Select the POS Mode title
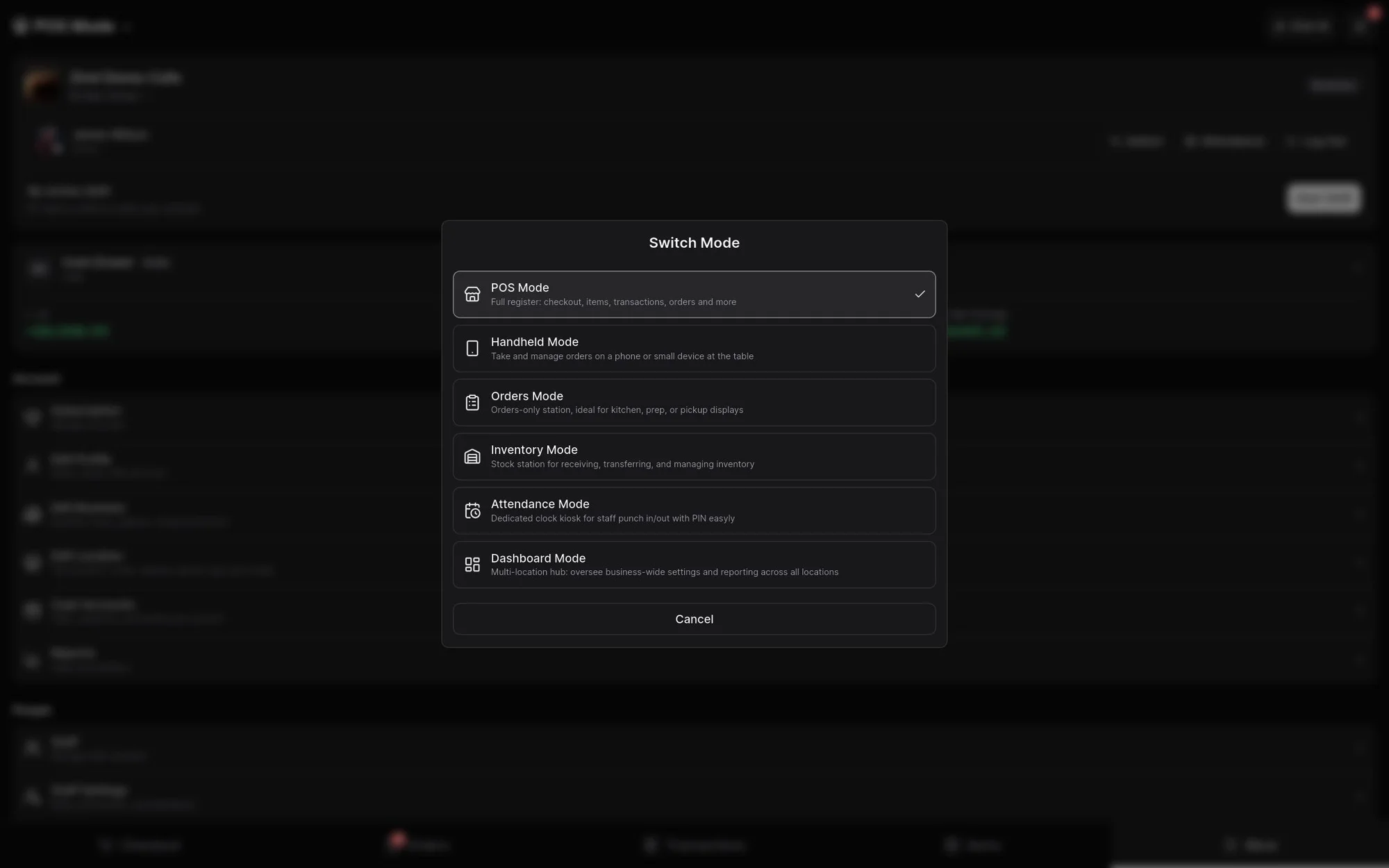This screenshot has width=1389, height=868. (x=519, y=287)
